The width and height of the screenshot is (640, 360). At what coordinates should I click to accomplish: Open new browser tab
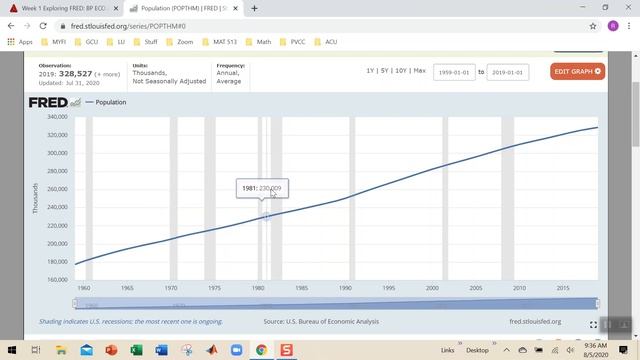pyautogui.click(x=254, y=8)
